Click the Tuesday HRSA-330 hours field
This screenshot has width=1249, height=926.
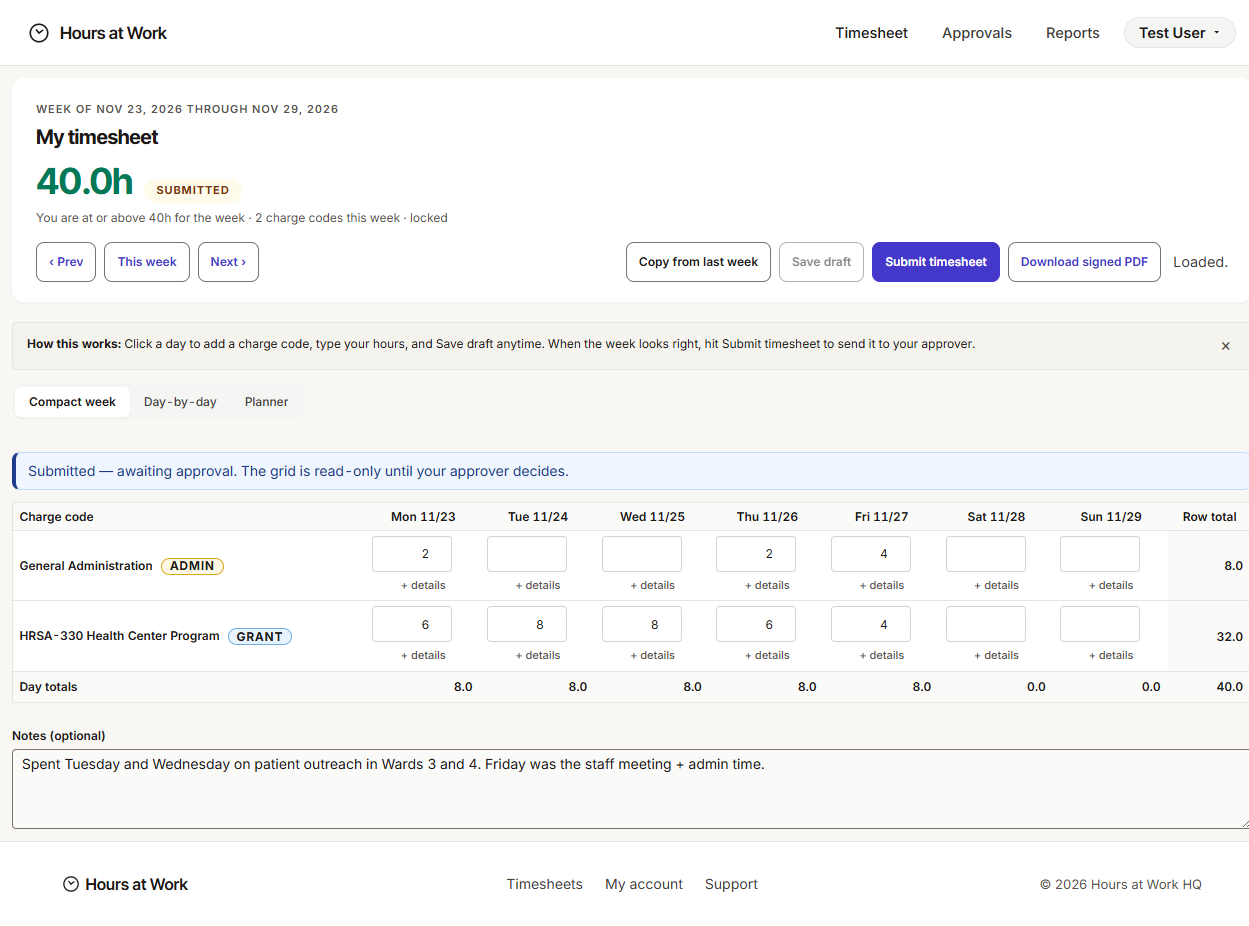526,624
